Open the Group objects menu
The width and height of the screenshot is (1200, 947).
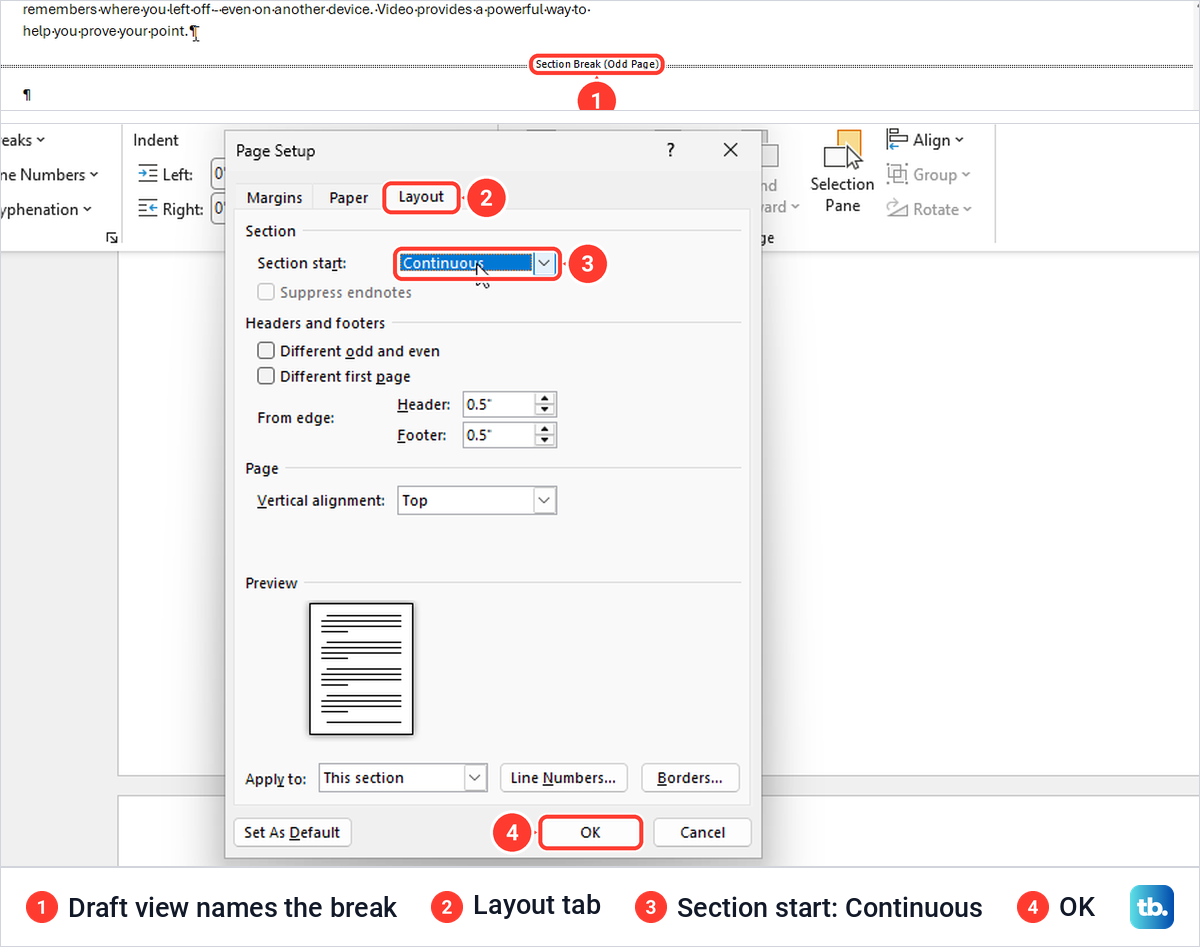coord(928,174)
